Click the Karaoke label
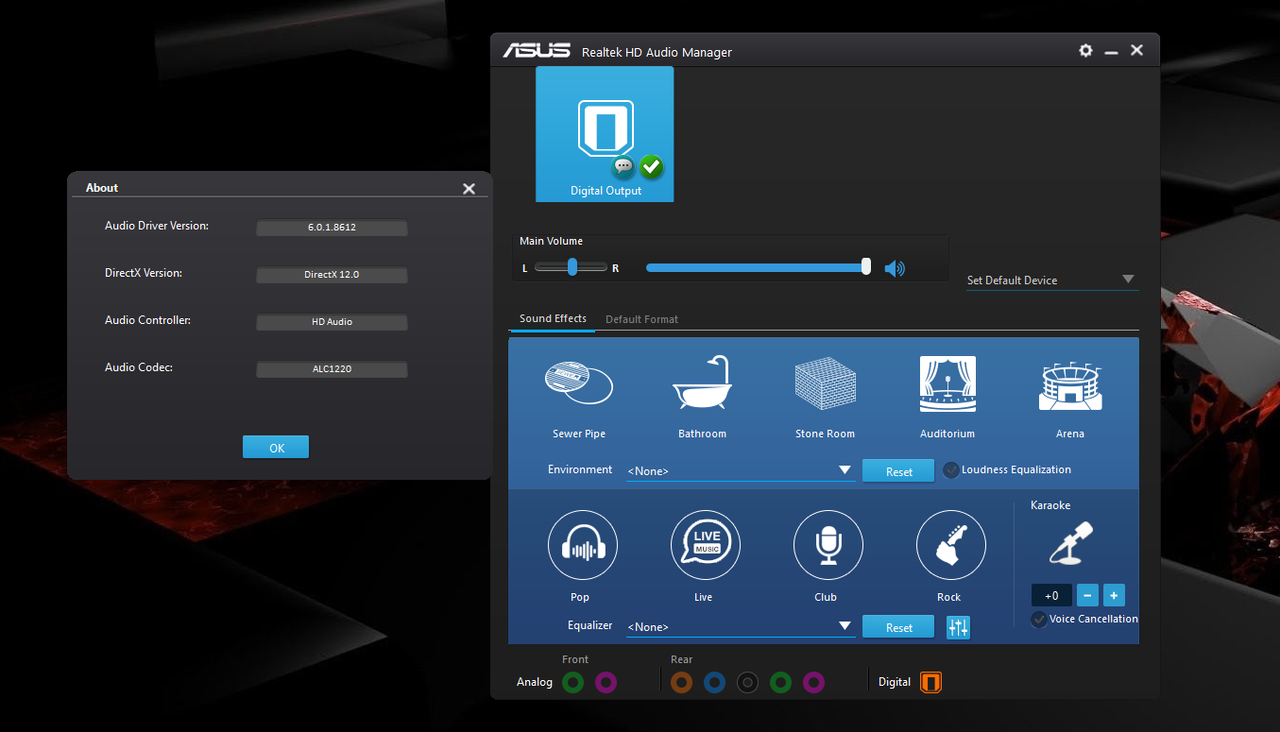Screen dimensions: 1280x732 (1050, 506)
